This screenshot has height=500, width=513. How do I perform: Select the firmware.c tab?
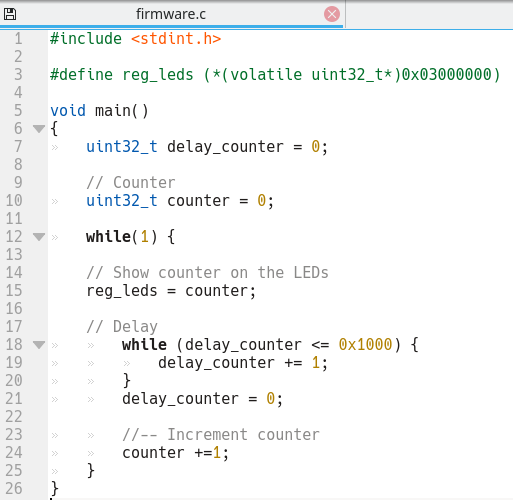(x=171, y=14)
